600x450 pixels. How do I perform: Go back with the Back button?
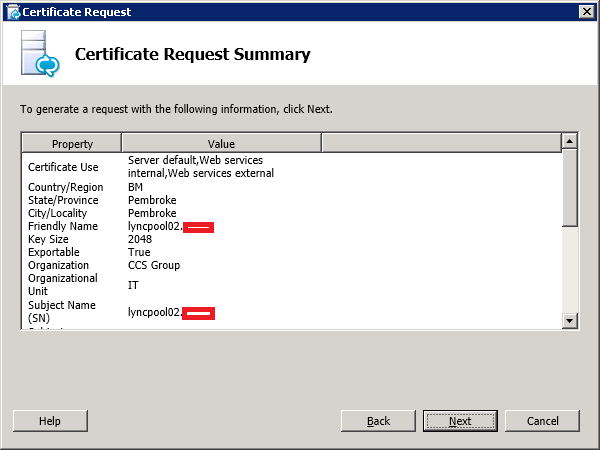point(378,421)
